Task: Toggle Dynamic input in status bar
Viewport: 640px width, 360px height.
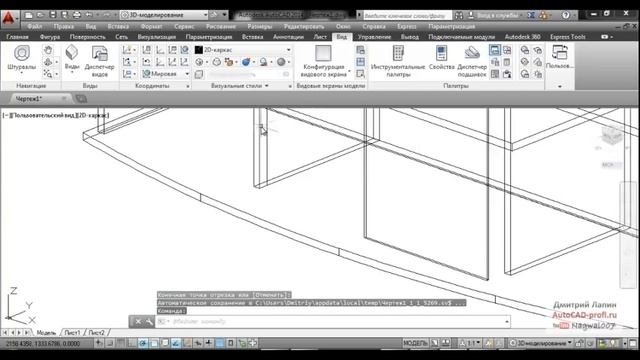Action: [x=198, y=343]
